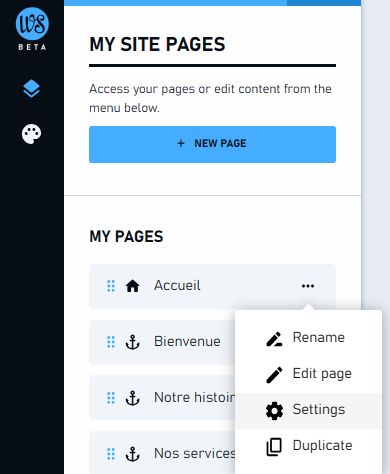Screen dimensions: 390x474
Task: Open Settings from the page menu
Action: coord(308,411)
